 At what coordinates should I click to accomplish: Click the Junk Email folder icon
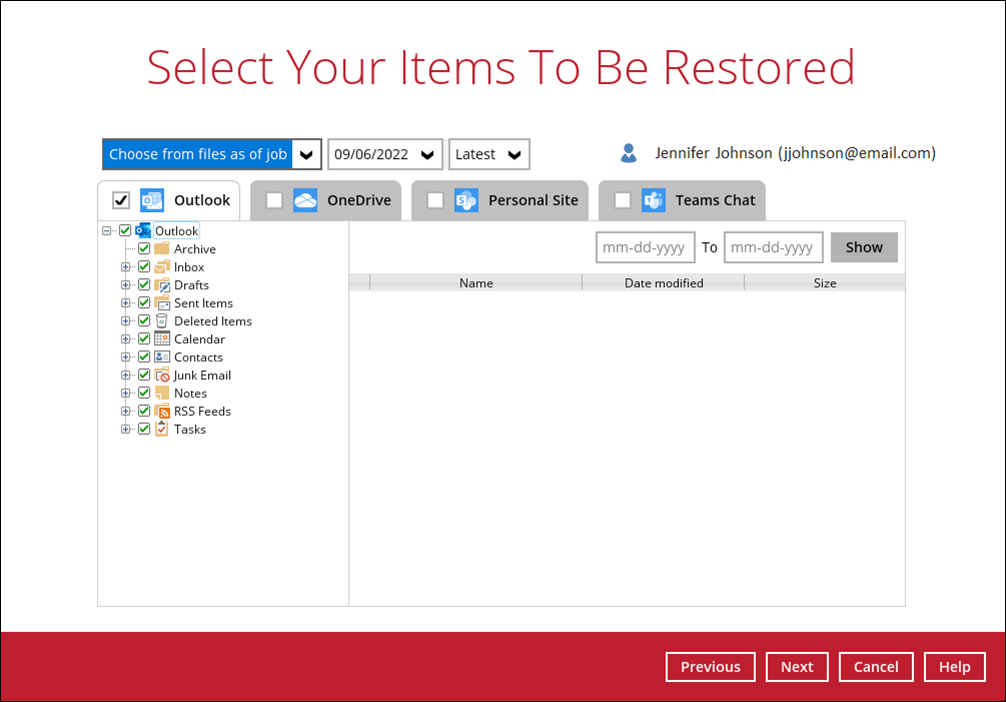tap(161, 375)
